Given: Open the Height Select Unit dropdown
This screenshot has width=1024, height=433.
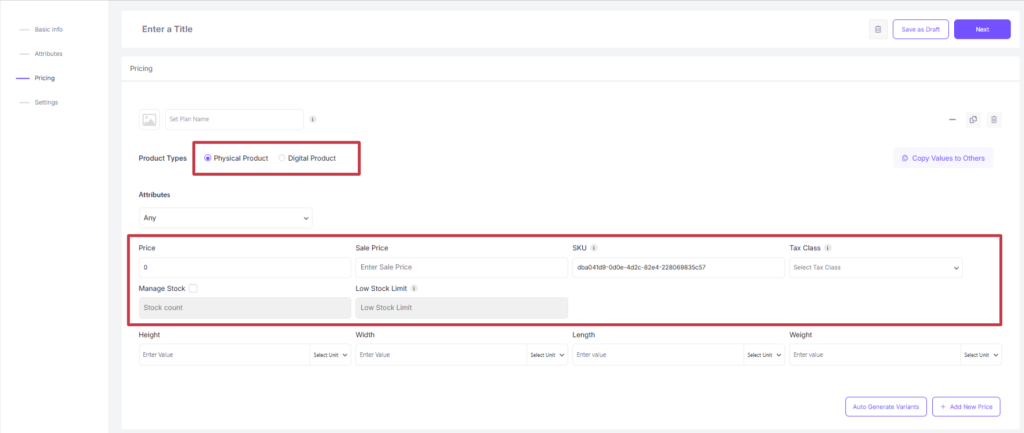Looking at the screenshot, I should pyautogui.click(x=330, y=355).
